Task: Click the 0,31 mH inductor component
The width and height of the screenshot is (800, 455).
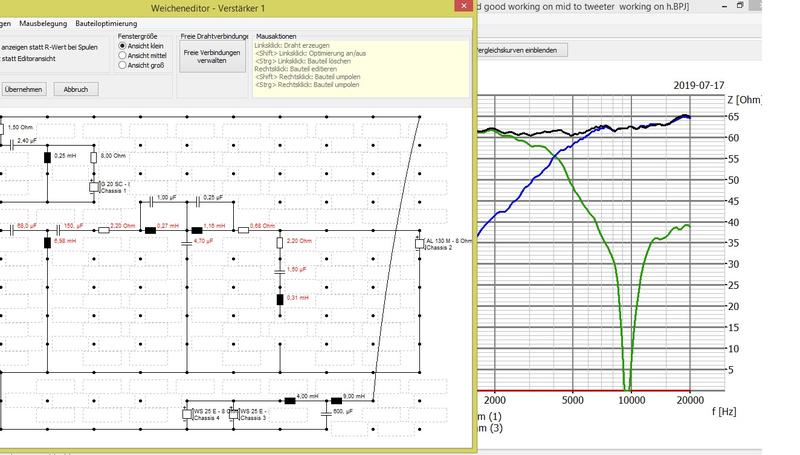Action: click(x=280, y=300)
